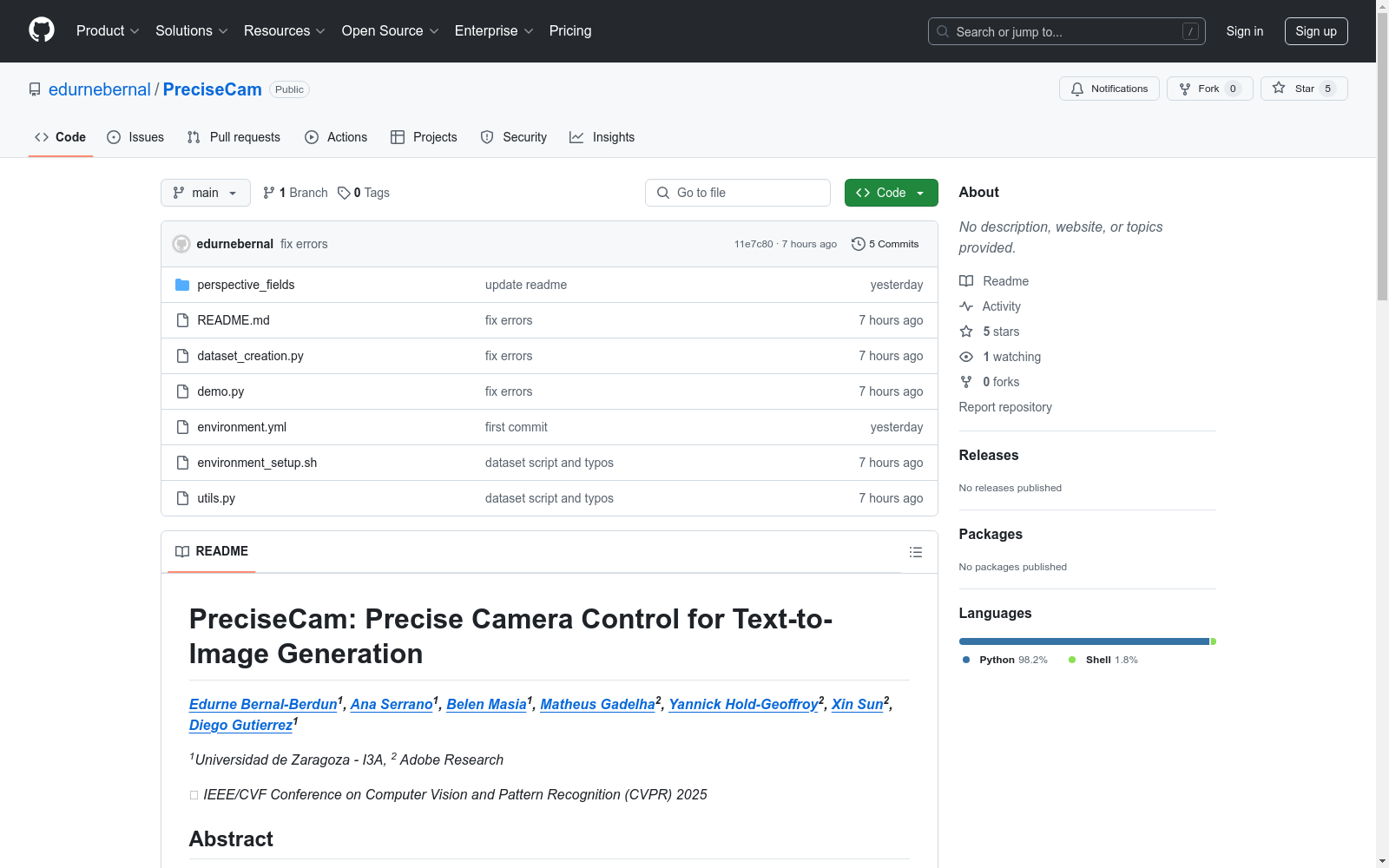Open the 1 watching link

point(1000,357)
